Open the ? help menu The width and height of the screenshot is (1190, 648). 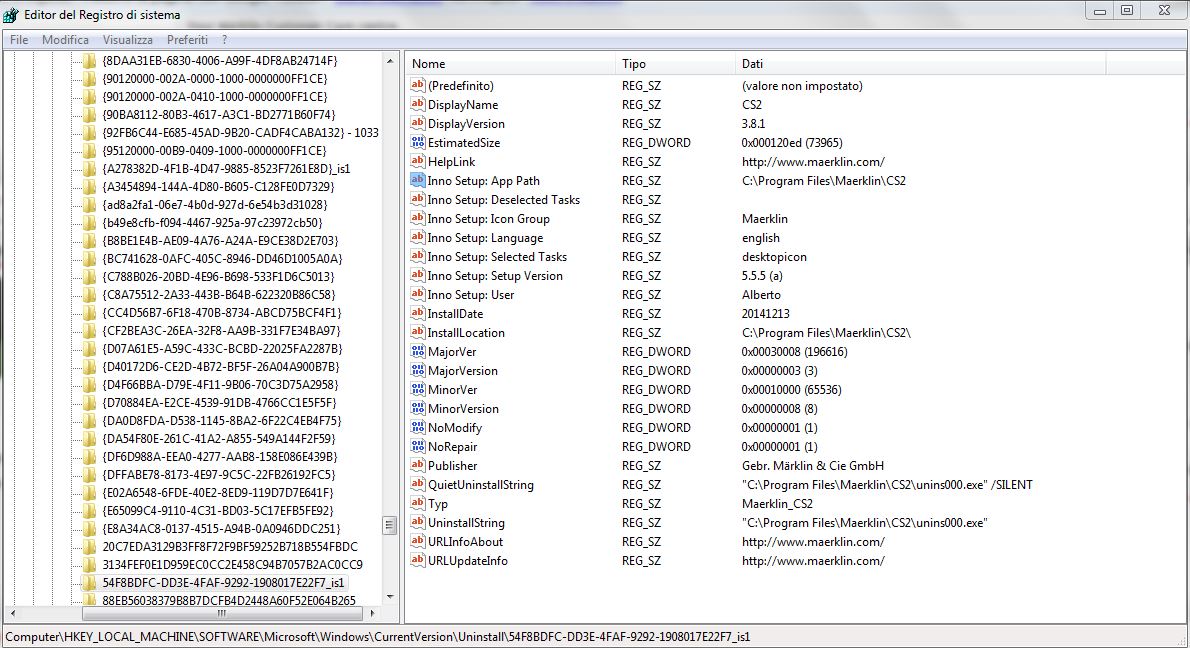225,39
